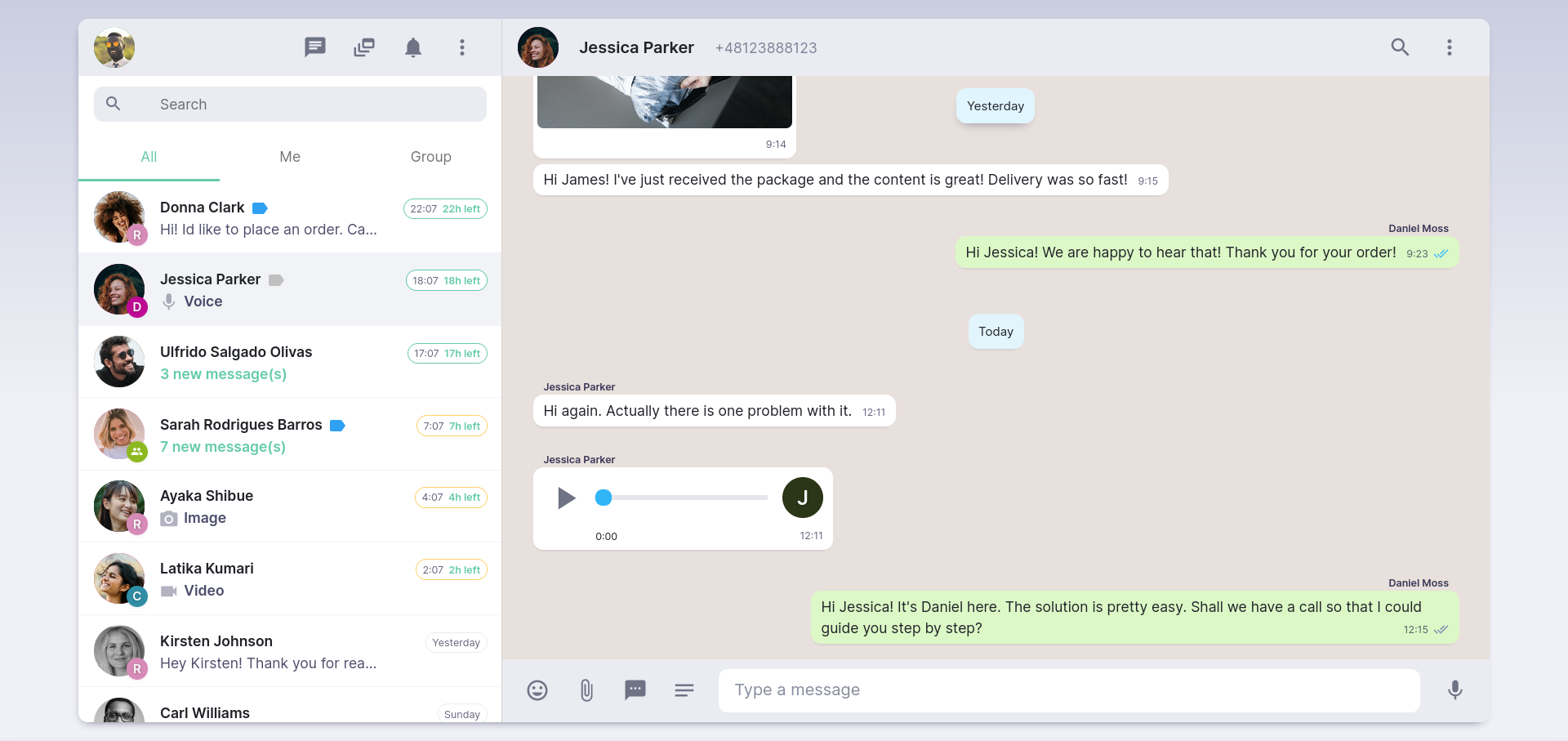Open sidebar three-dot menu
The width and height of the screenshot is (1568, 741).
(x=462, y=47)
